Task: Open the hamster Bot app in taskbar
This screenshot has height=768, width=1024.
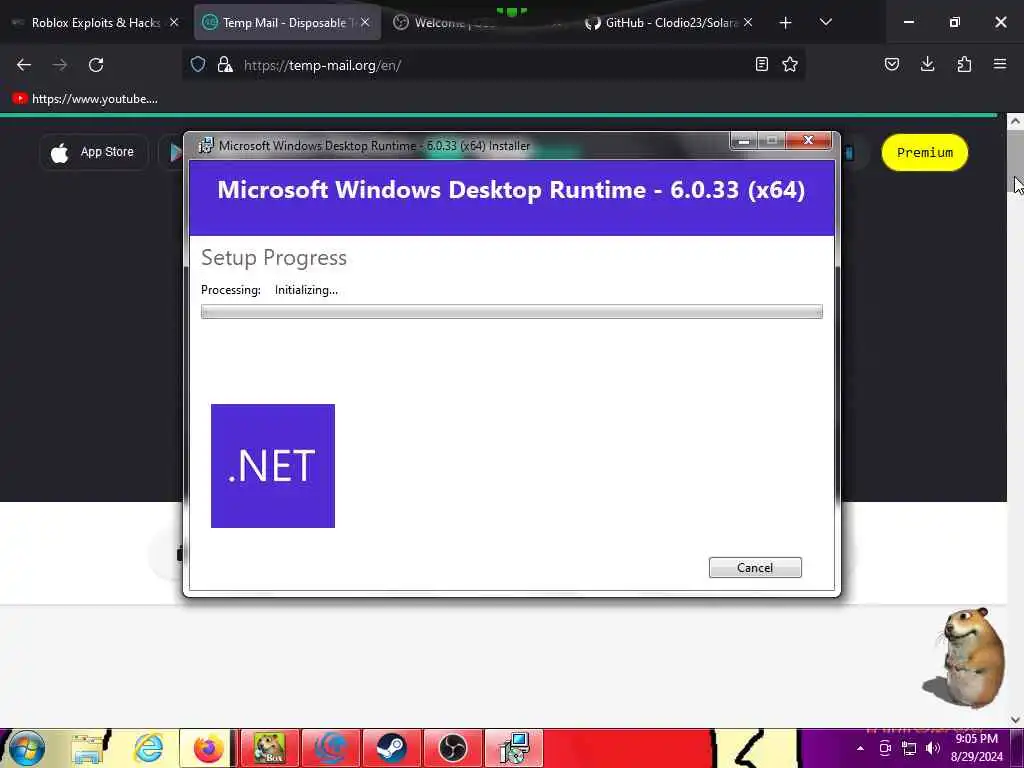Action: pos(270,748)
